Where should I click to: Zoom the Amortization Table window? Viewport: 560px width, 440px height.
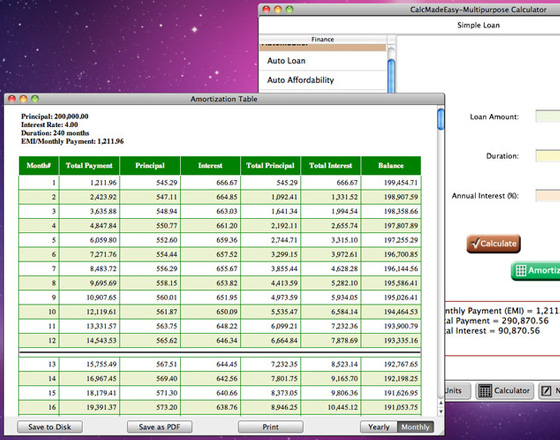(35, 99)
